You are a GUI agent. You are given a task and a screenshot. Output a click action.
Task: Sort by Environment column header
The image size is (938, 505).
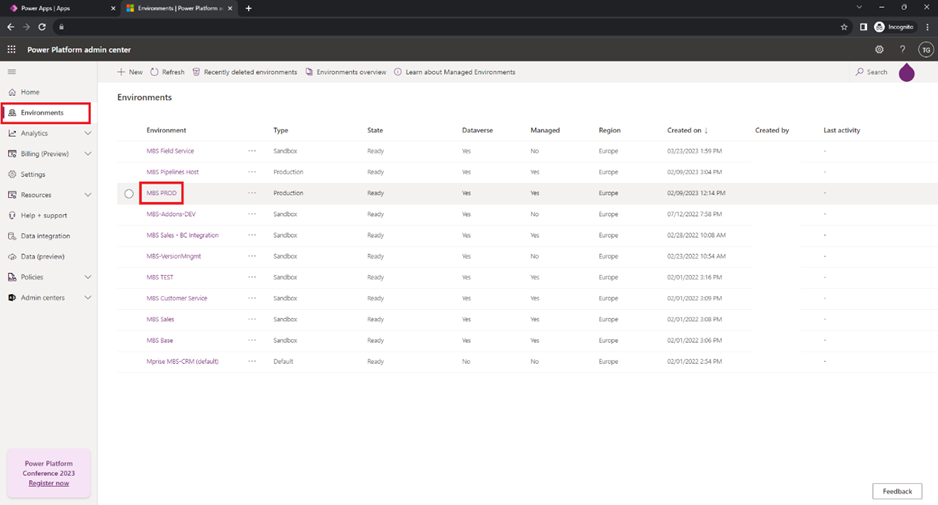tap(166, 130)
